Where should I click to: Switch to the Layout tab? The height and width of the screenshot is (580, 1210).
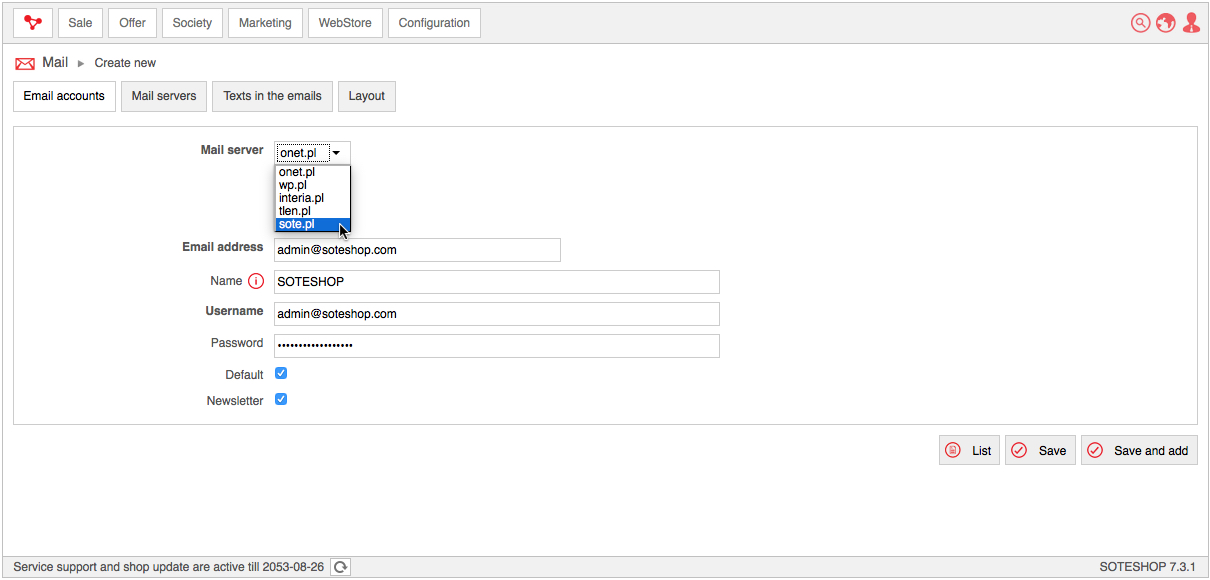pos(367,96)
